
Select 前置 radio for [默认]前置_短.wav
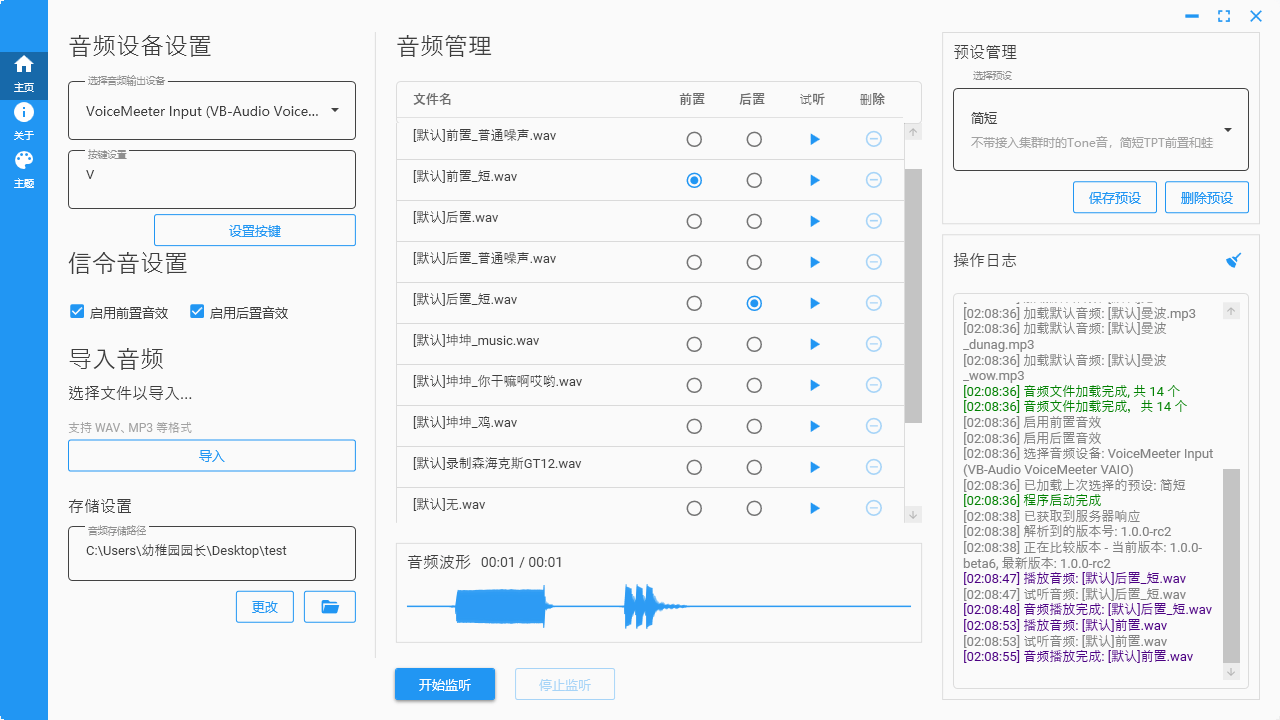[694, 180]
